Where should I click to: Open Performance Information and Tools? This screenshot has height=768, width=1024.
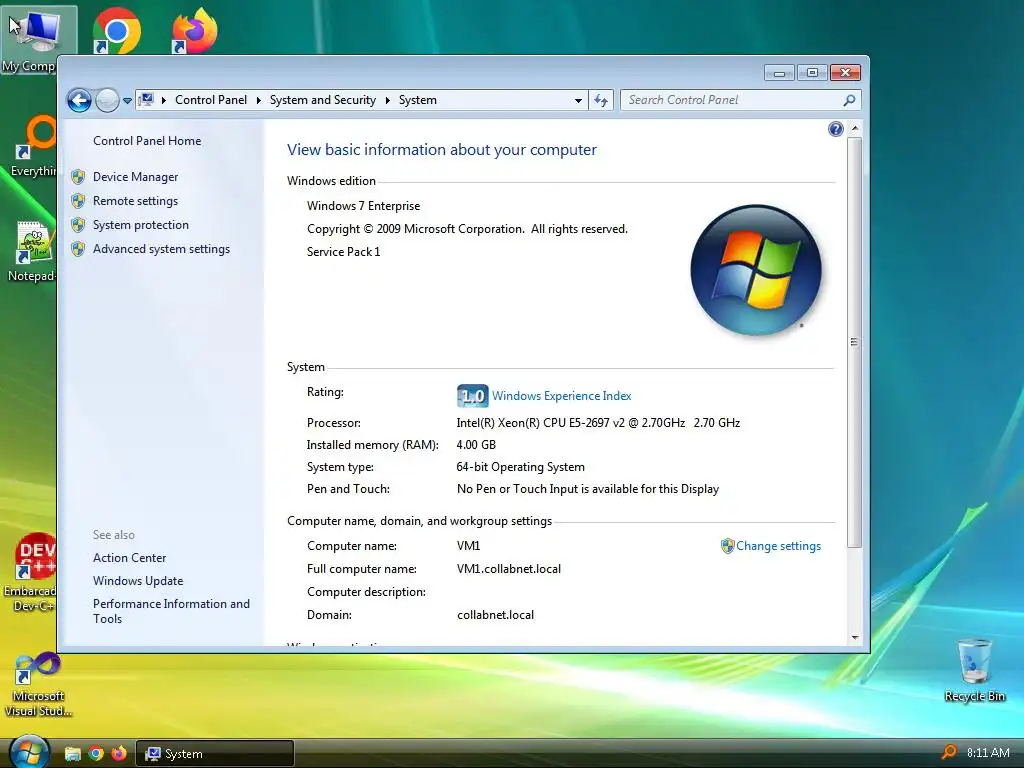pos(171,611)
